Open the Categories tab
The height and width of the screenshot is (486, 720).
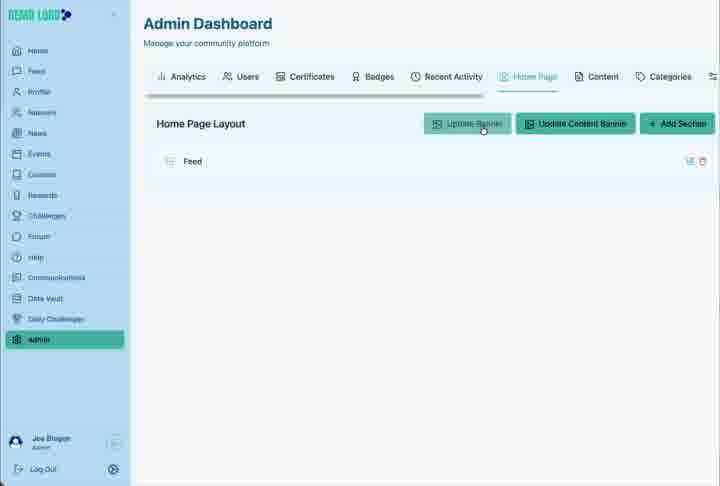click(663, 77)
